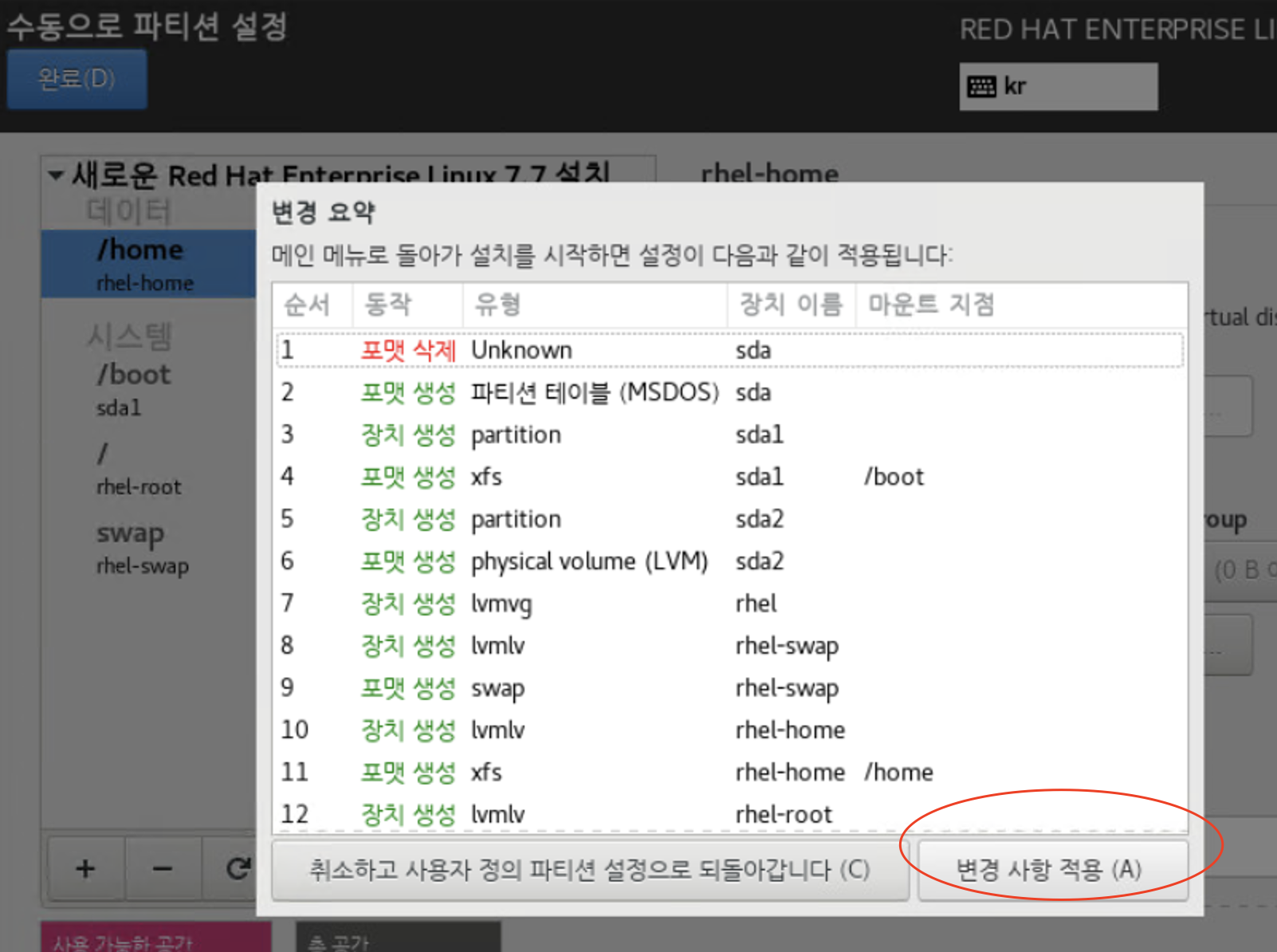The height and width of the screenshot is (952, 1277).
Task: Remove mount point with minus icon
Action: tap(163, 867)
